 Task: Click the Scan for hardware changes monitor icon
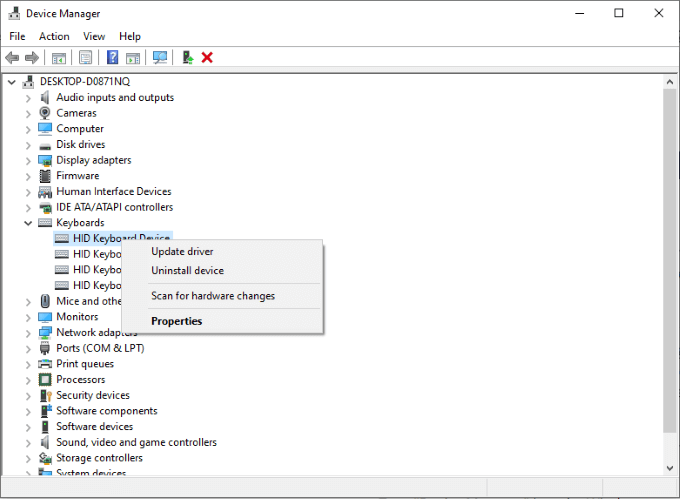(160, 58)
